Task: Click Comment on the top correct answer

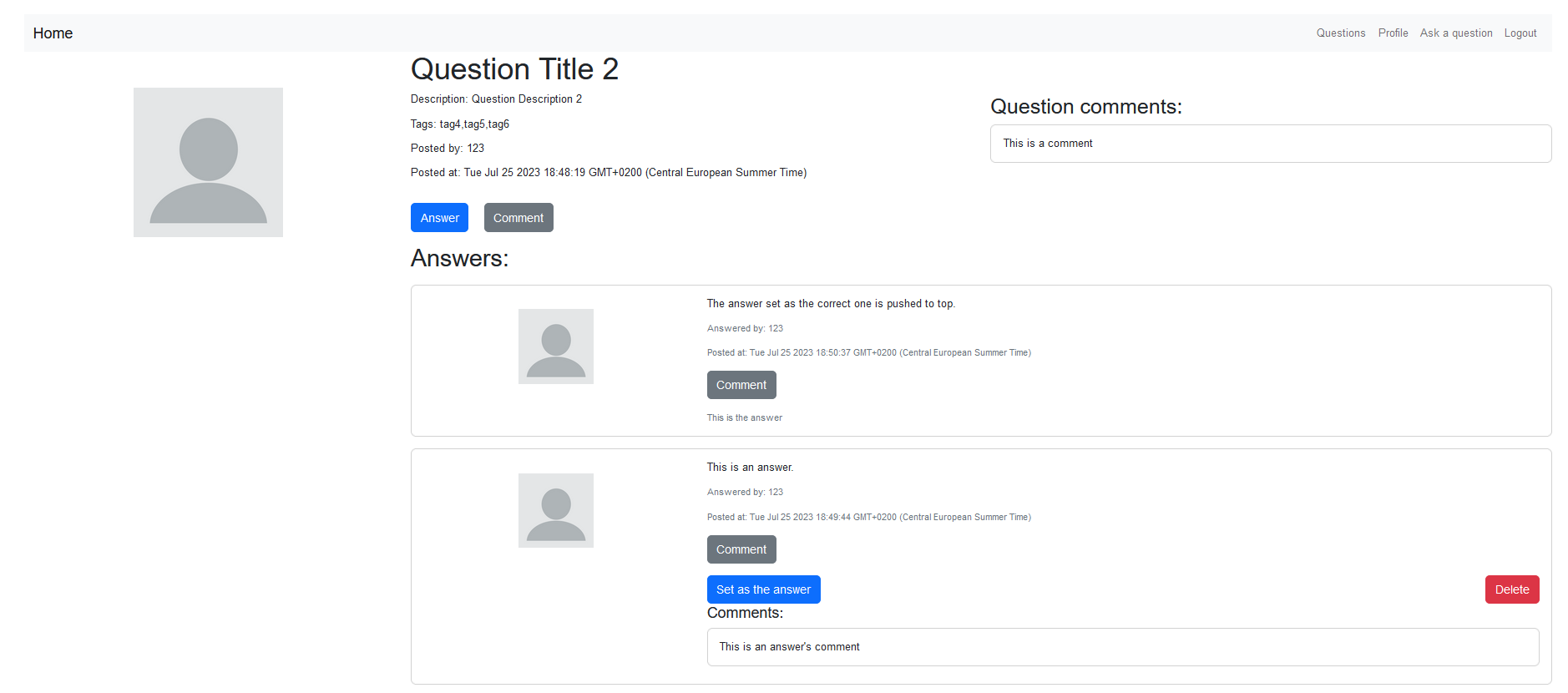Action: (741, 384)
